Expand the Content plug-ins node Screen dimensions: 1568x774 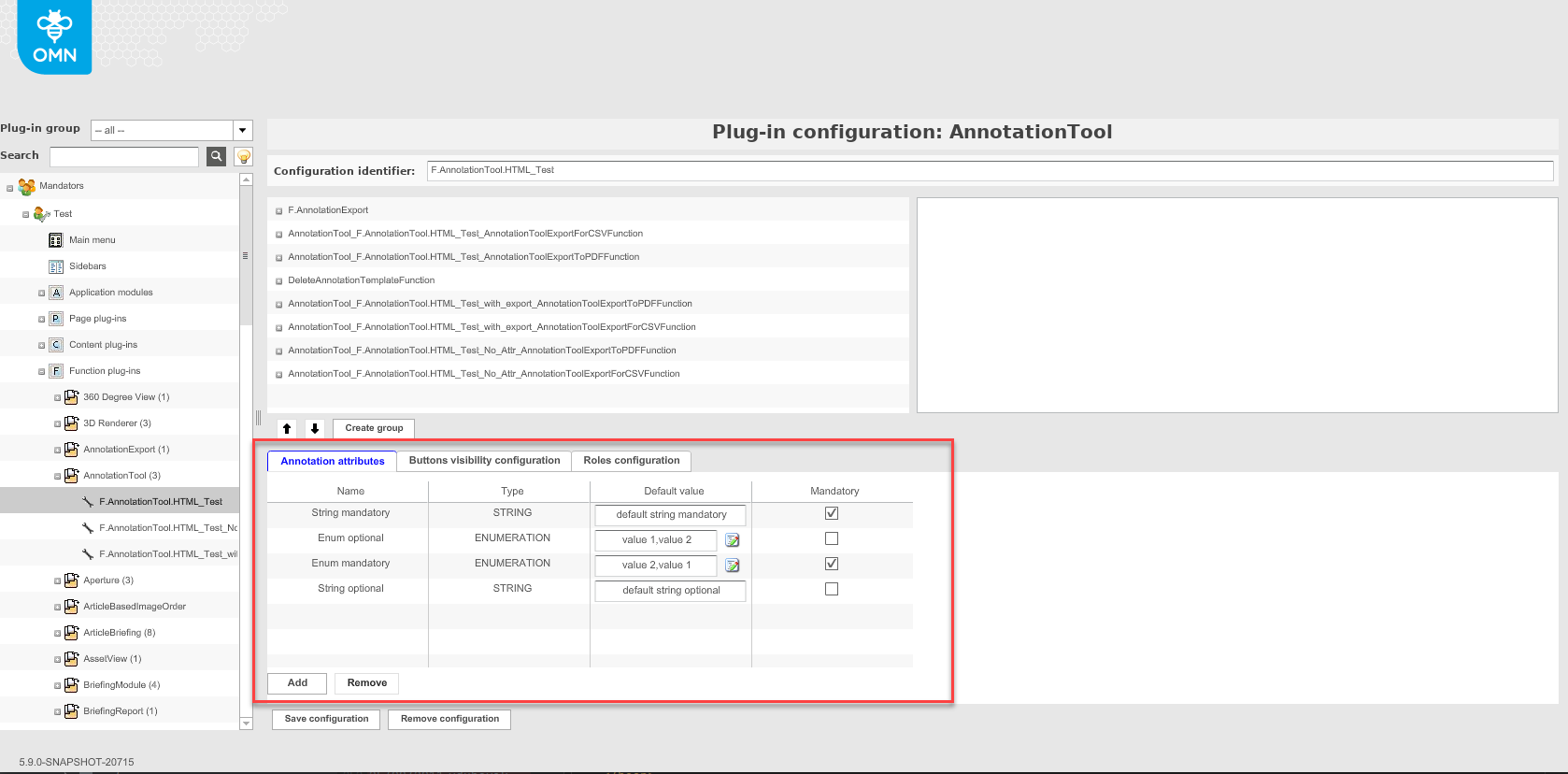[41, 346]
